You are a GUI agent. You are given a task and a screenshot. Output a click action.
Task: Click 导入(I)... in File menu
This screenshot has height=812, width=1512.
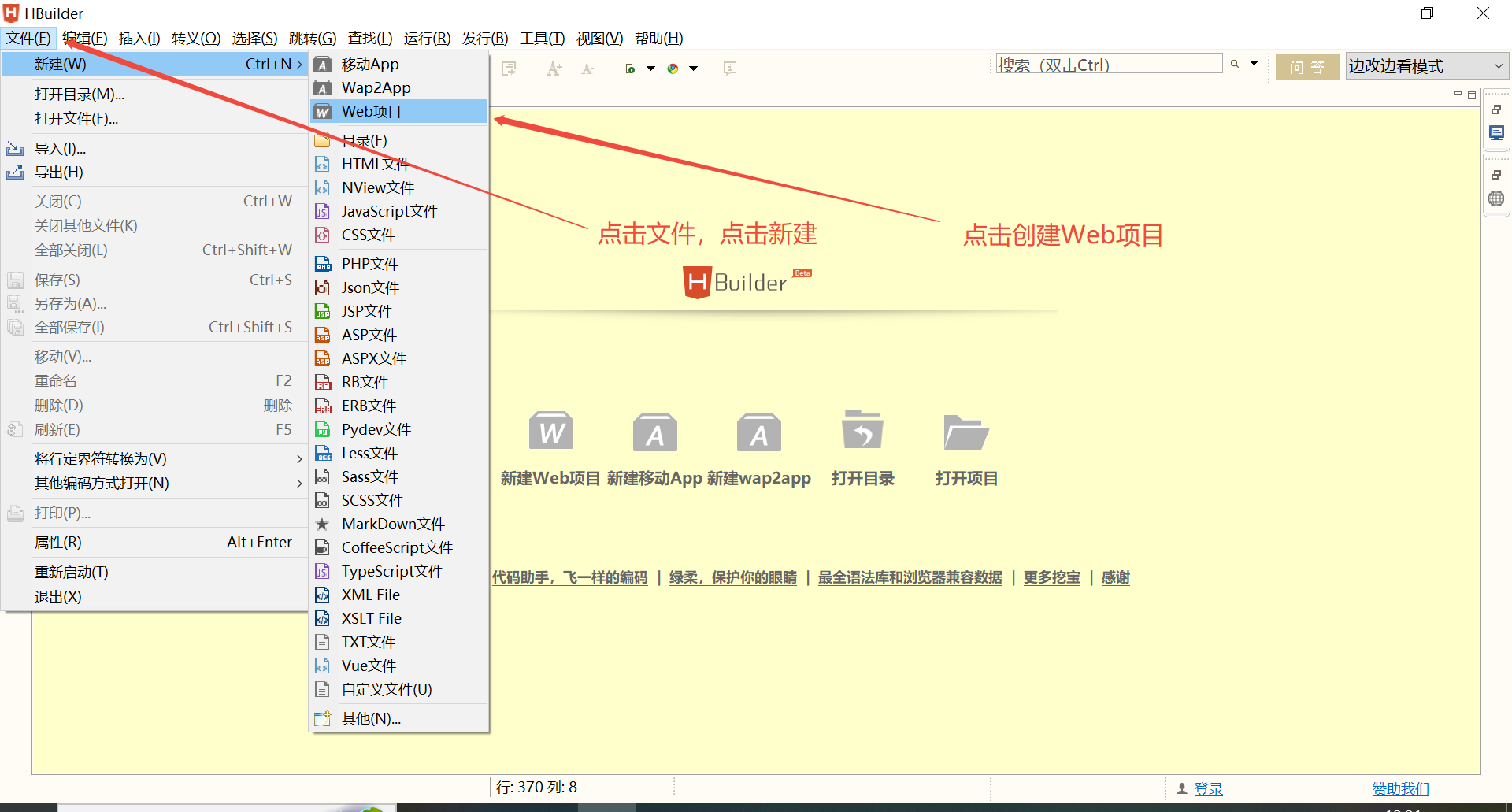pyautogui.click(x=155, y=148)
